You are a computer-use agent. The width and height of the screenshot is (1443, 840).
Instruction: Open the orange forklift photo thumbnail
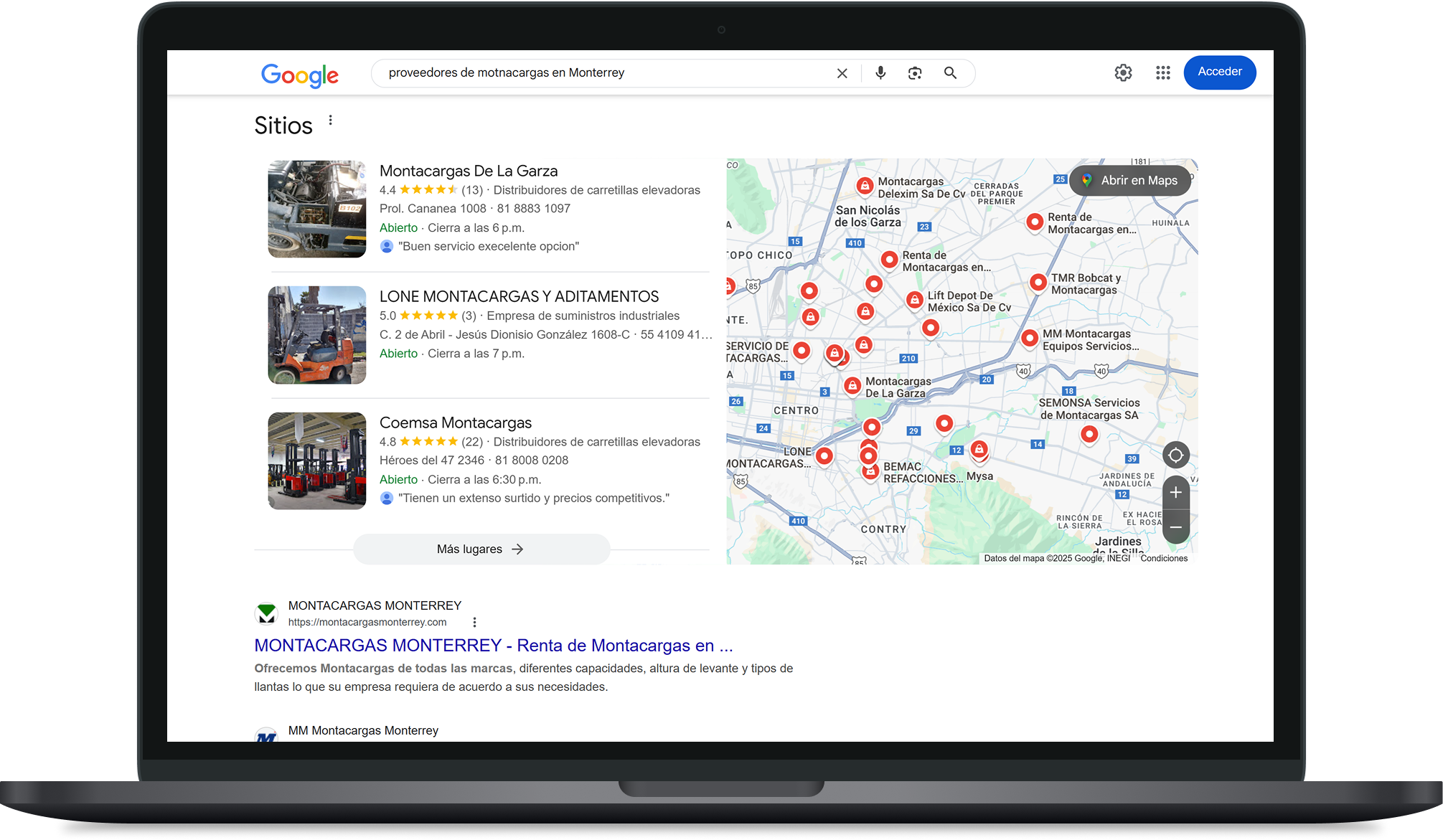(317, 335)
